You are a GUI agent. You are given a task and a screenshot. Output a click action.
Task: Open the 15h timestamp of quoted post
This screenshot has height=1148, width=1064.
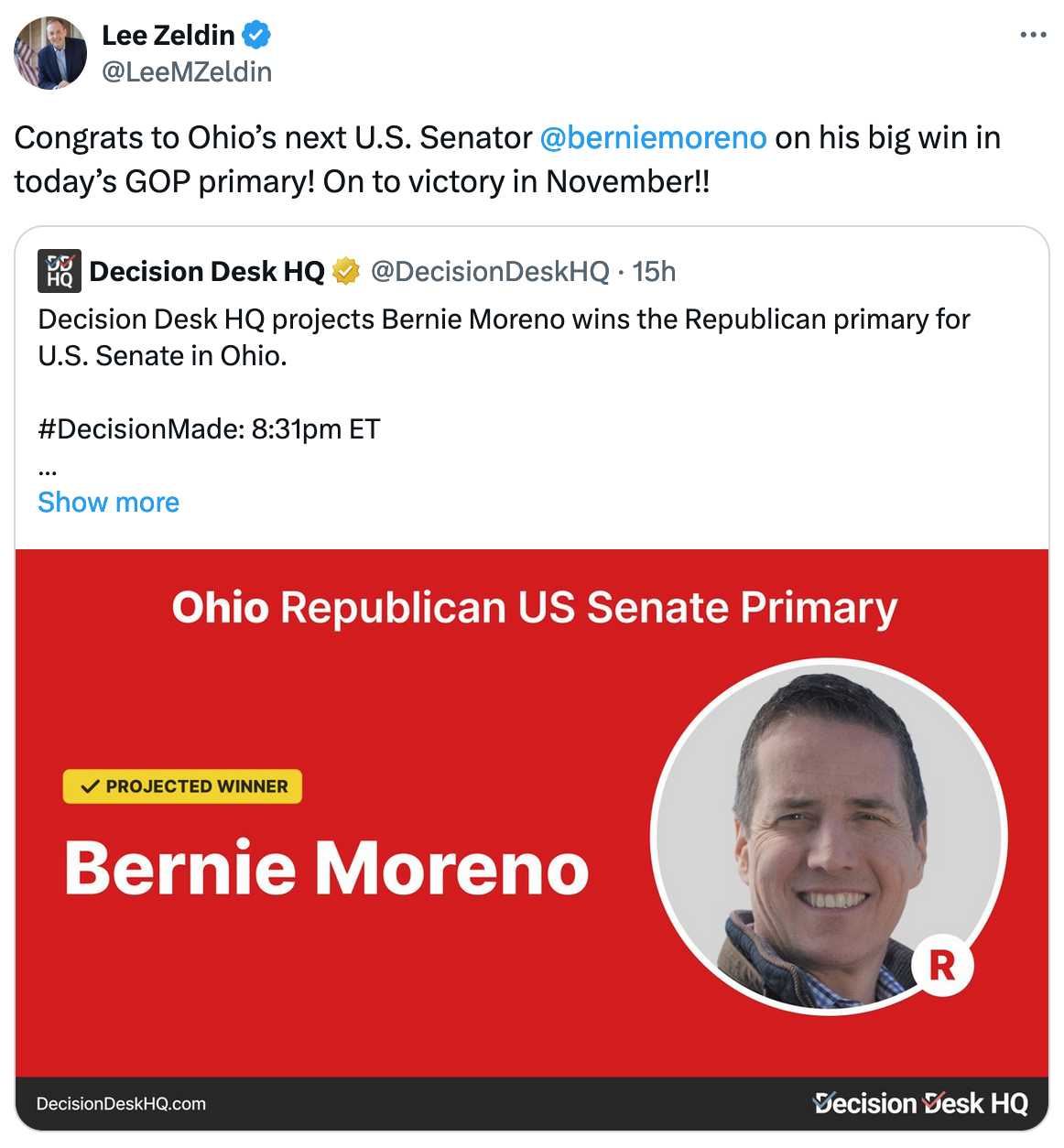654,271
